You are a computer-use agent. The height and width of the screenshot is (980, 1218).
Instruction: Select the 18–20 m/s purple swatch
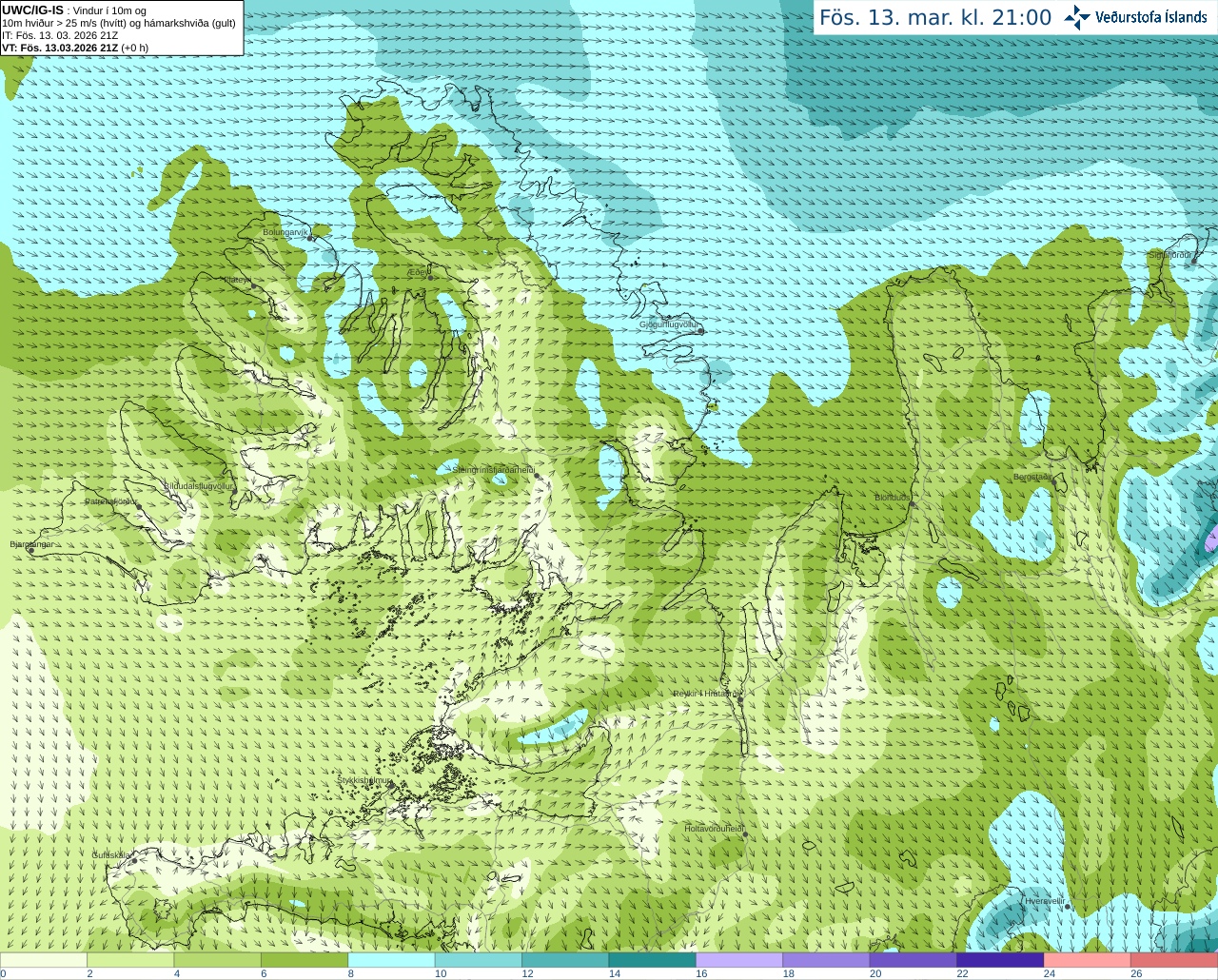point(826,960)
